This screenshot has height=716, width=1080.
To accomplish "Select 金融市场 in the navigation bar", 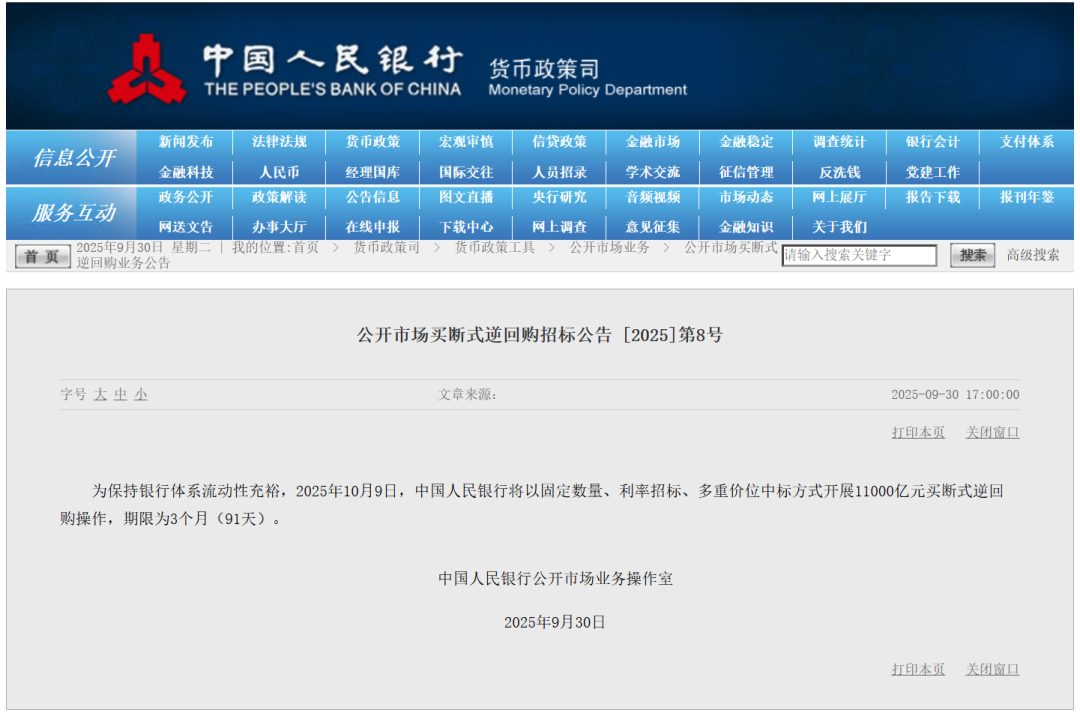I will (x=653, y=142).
